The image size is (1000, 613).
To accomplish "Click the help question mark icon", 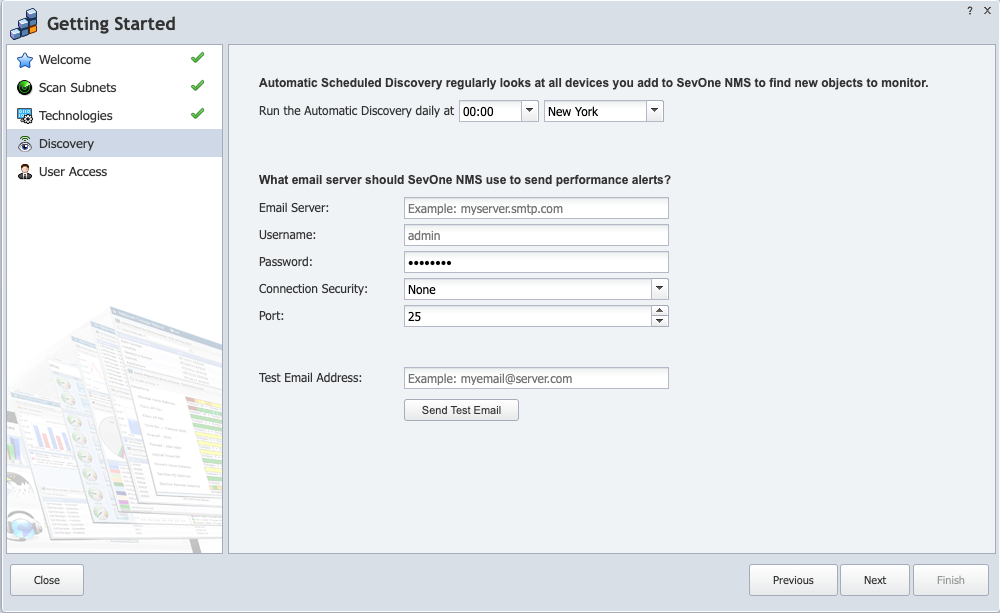I will pyautogui.click(x=970, y=11).
